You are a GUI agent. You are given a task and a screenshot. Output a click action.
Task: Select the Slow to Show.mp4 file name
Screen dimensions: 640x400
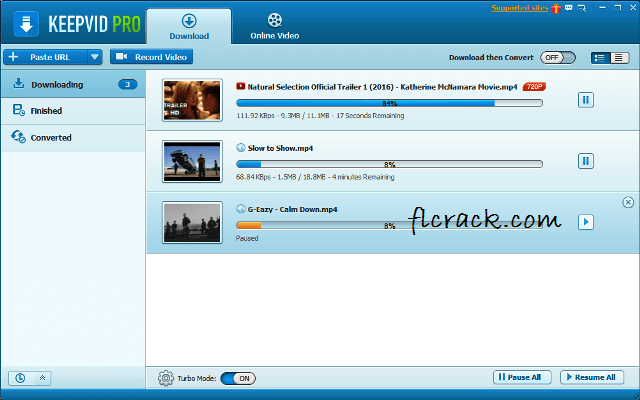280,148
